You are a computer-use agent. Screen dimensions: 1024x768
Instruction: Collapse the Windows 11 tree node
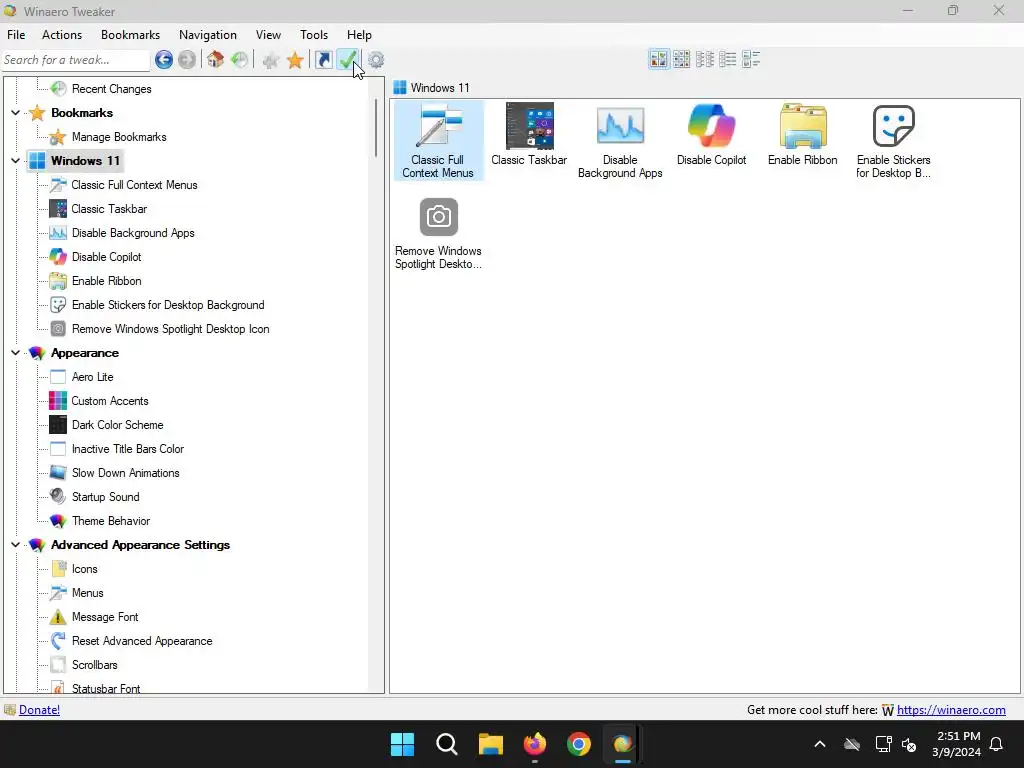(x=15, y=161)
